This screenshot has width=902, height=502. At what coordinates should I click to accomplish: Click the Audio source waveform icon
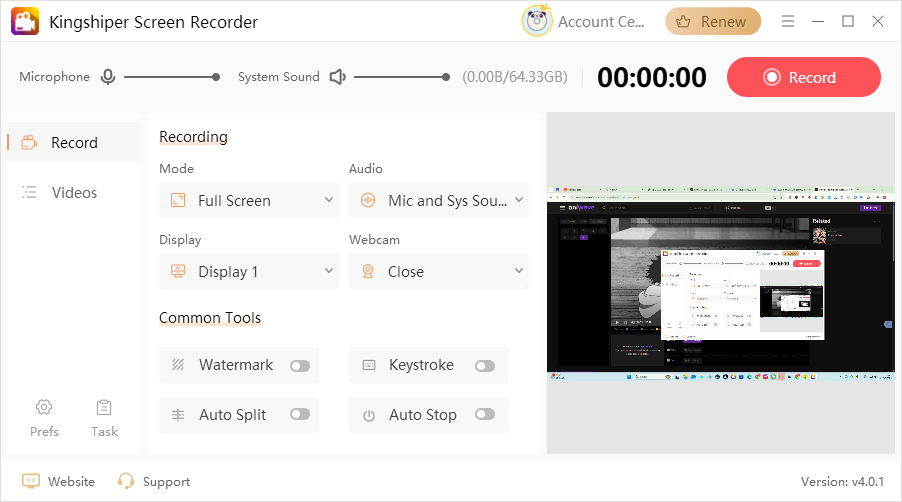coord(368,200)
